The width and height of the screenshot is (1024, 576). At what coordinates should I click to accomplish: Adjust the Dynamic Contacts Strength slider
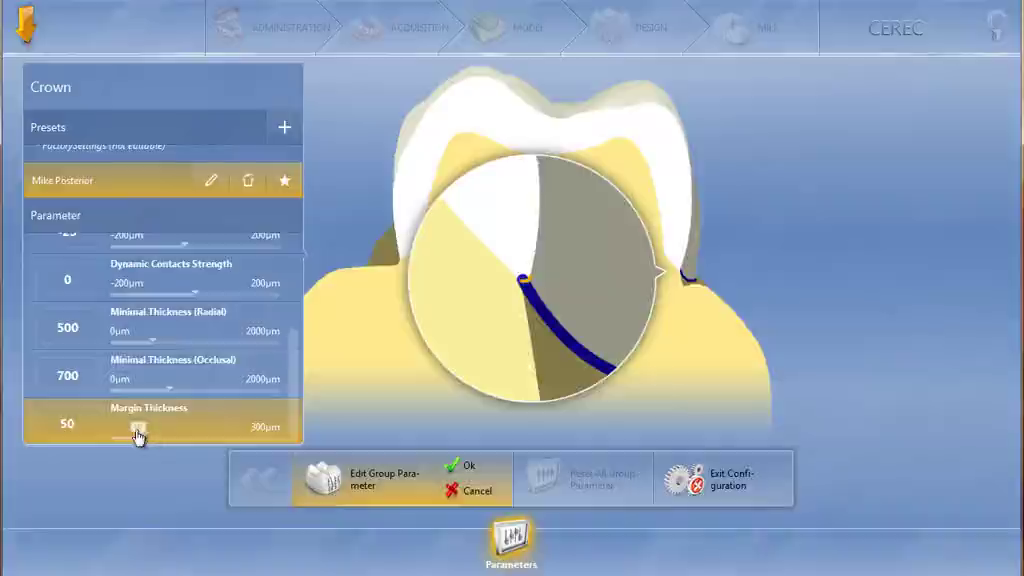195,292
